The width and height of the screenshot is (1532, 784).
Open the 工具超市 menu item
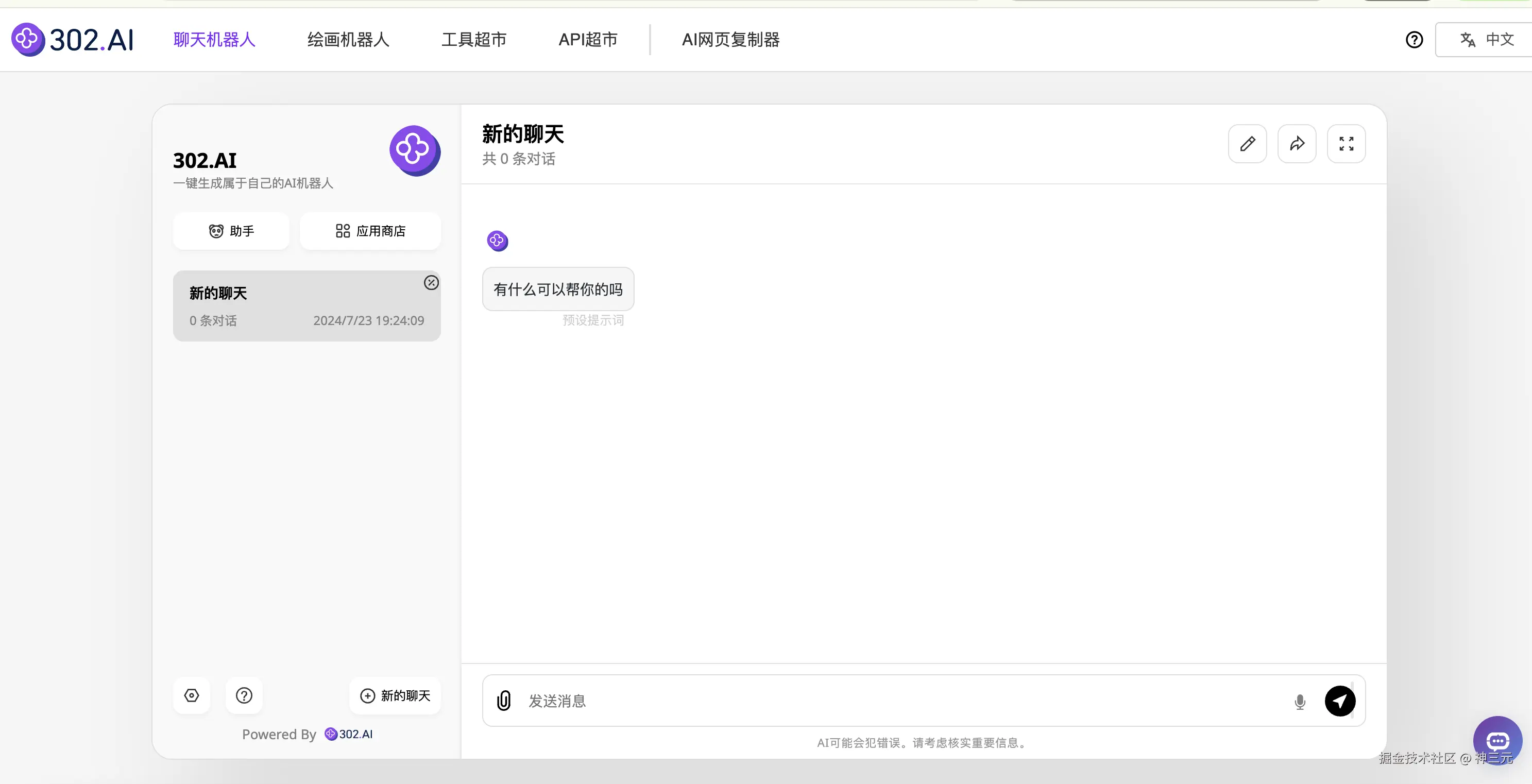point(473,40)
